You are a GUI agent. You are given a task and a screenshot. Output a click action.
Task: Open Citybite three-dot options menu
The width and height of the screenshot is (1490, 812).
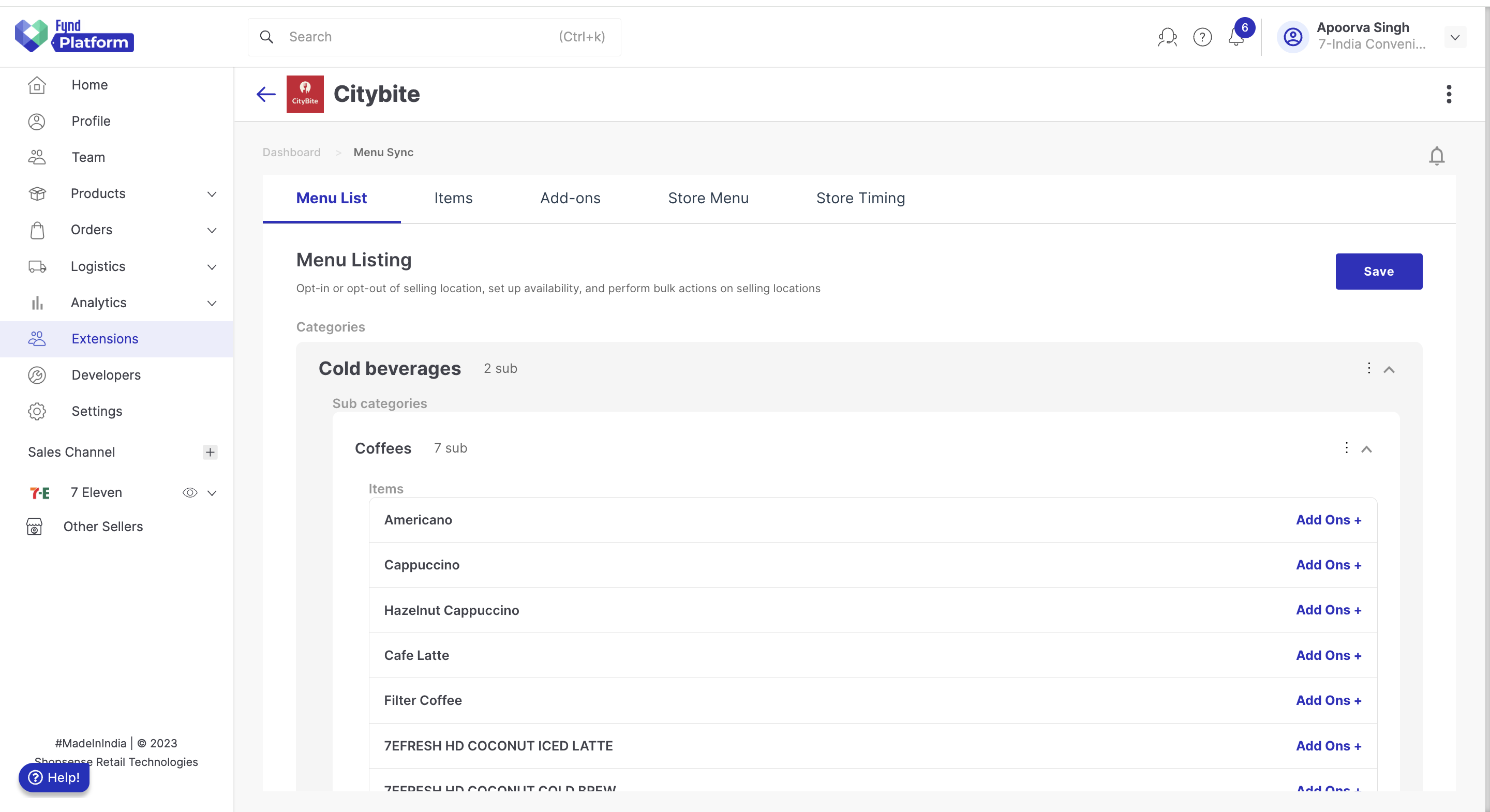tap(1449, 94)
